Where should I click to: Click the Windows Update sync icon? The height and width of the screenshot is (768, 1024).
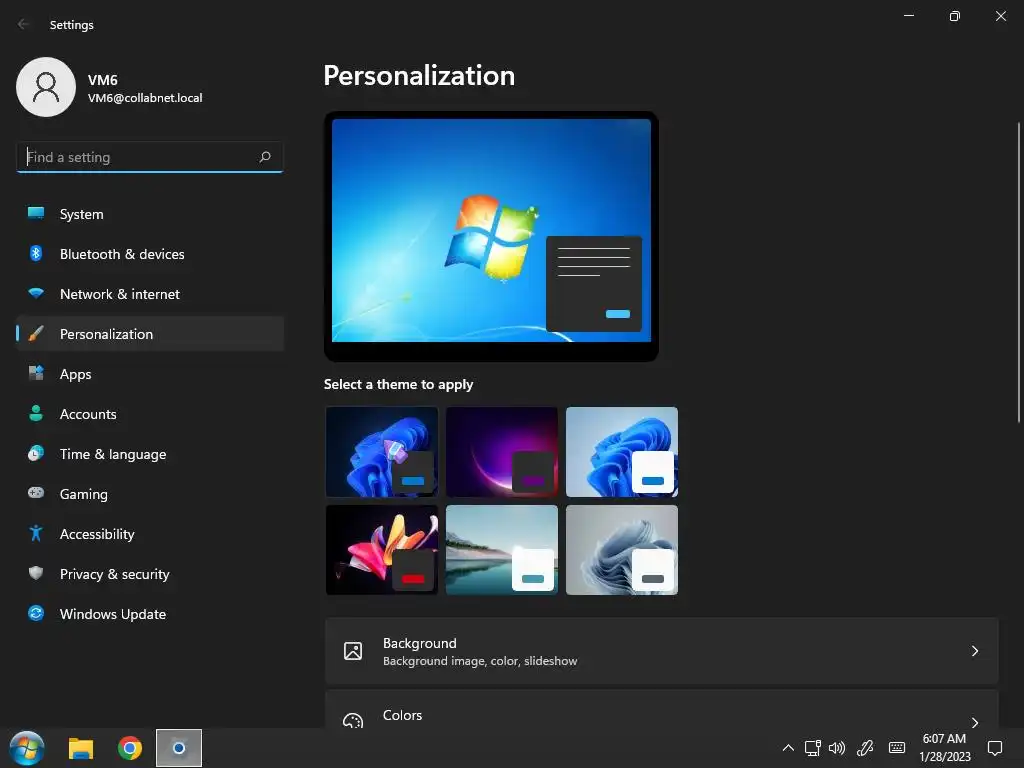pyautogui.click(x=36, y=613)
